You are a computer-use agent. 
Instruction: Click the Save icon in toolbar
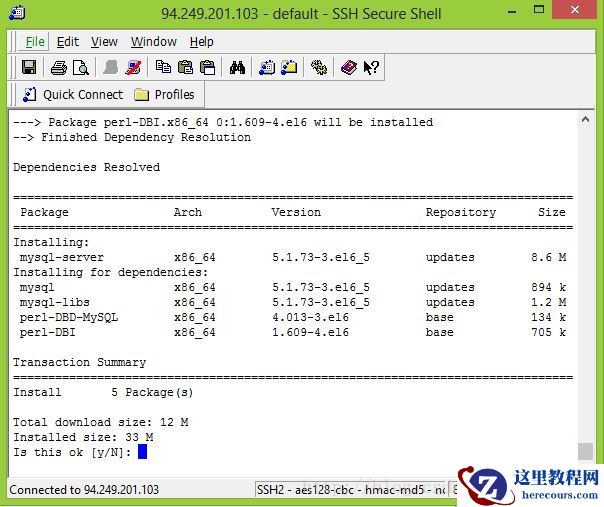(29, 68)
